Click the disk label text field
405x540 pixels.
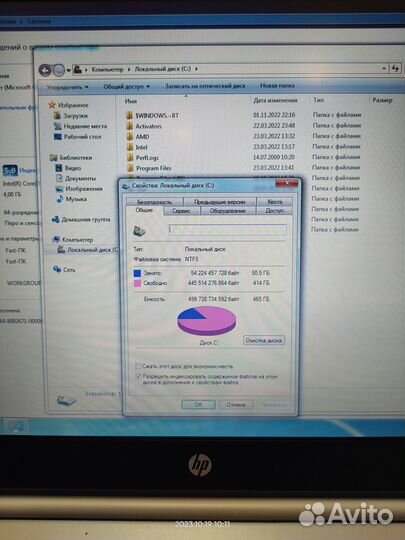[x=227, y=230]
